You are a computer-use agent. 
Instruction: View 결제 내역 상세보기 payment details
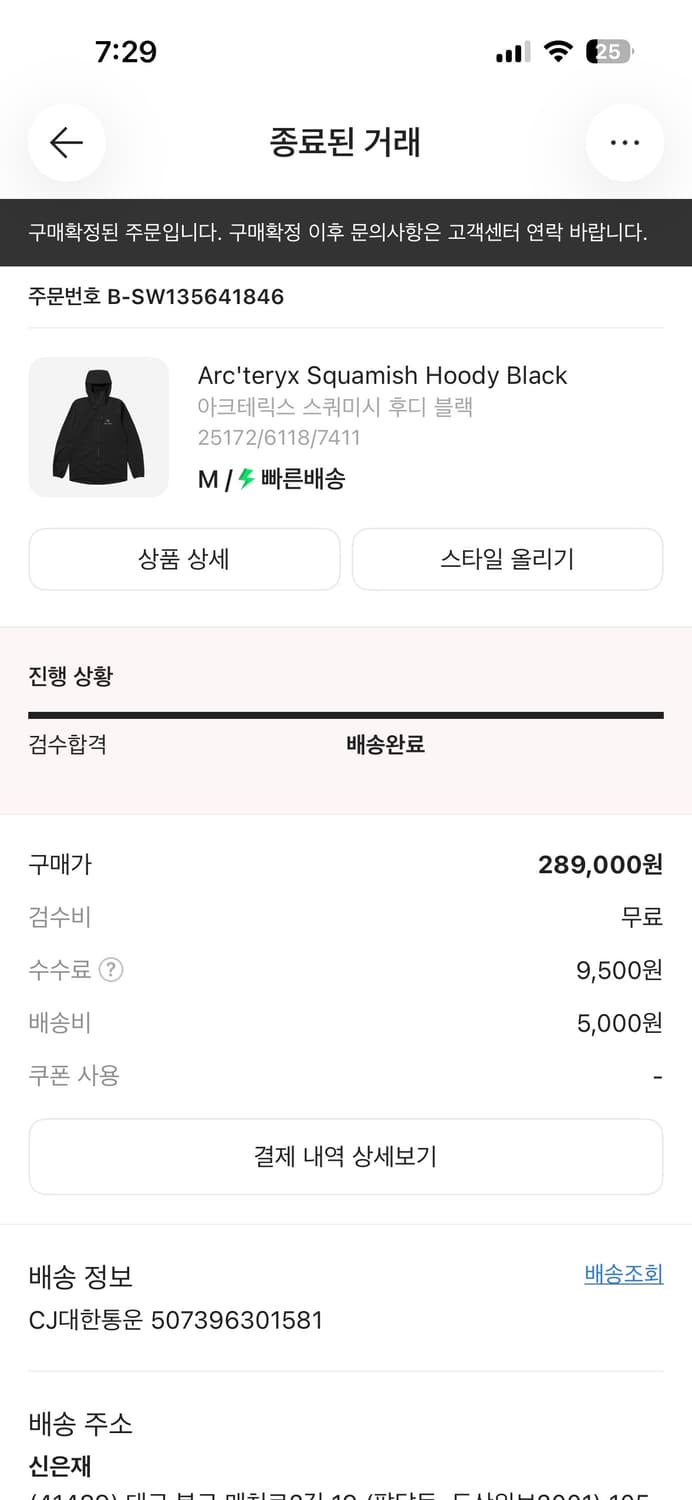click(x=346, y=1156)
